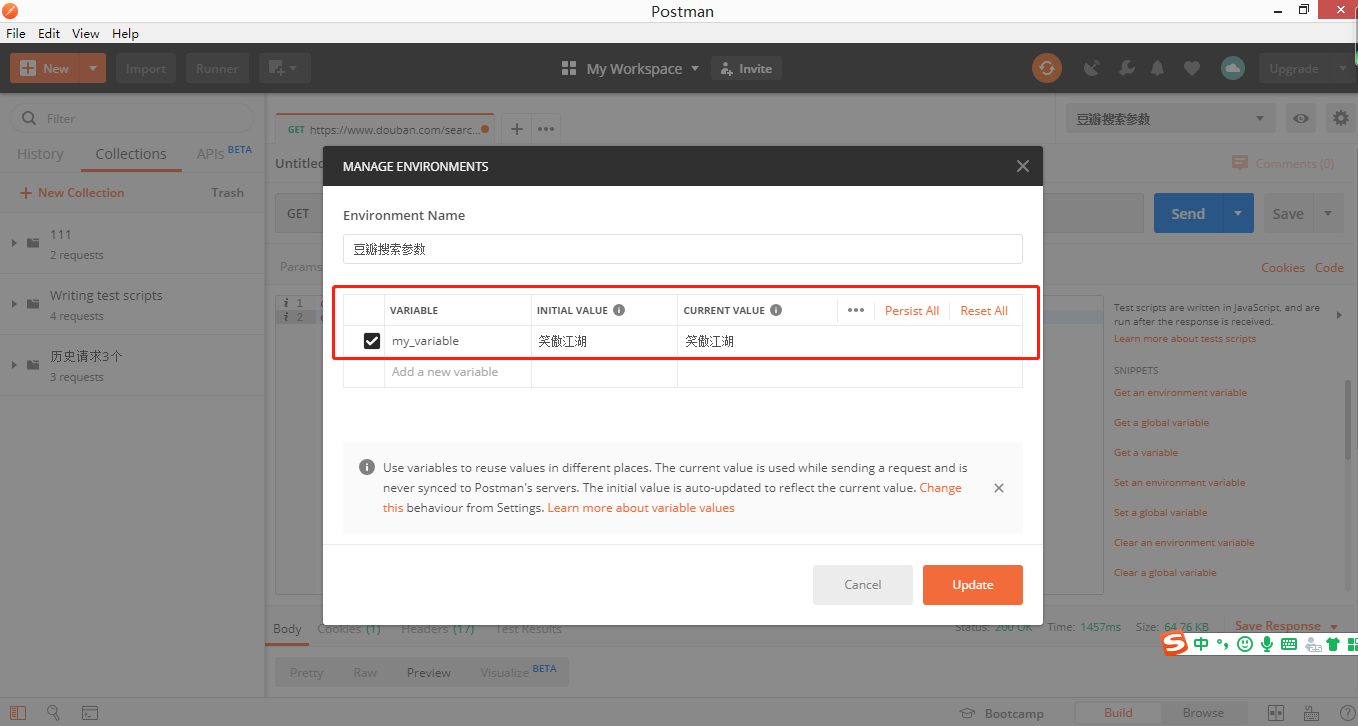Click the Cancel button
Viewport: 1358px width, 726px height.
click(863, 585)
